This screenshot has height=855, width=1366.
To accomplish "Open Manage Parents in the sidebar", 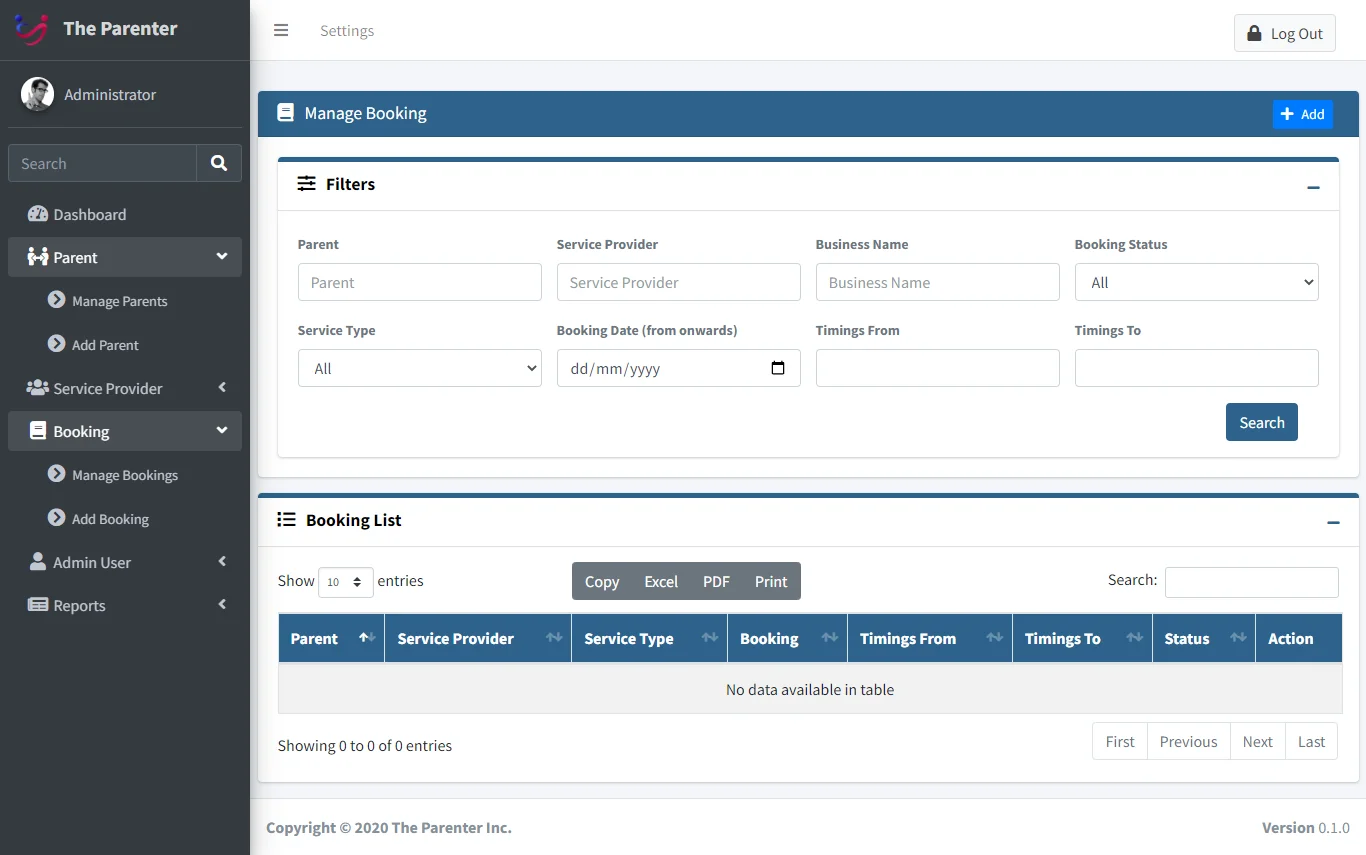I will coord(119,301).
